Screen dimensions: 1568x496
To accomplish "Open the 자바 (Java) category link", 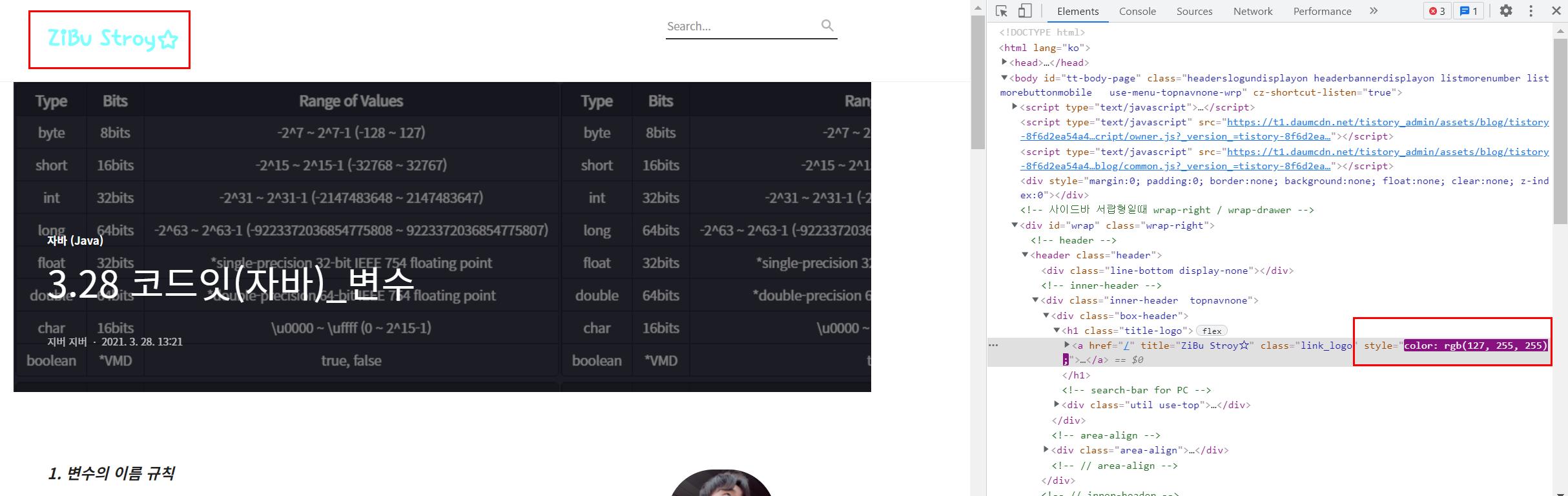I will click(x=75, y=241).
